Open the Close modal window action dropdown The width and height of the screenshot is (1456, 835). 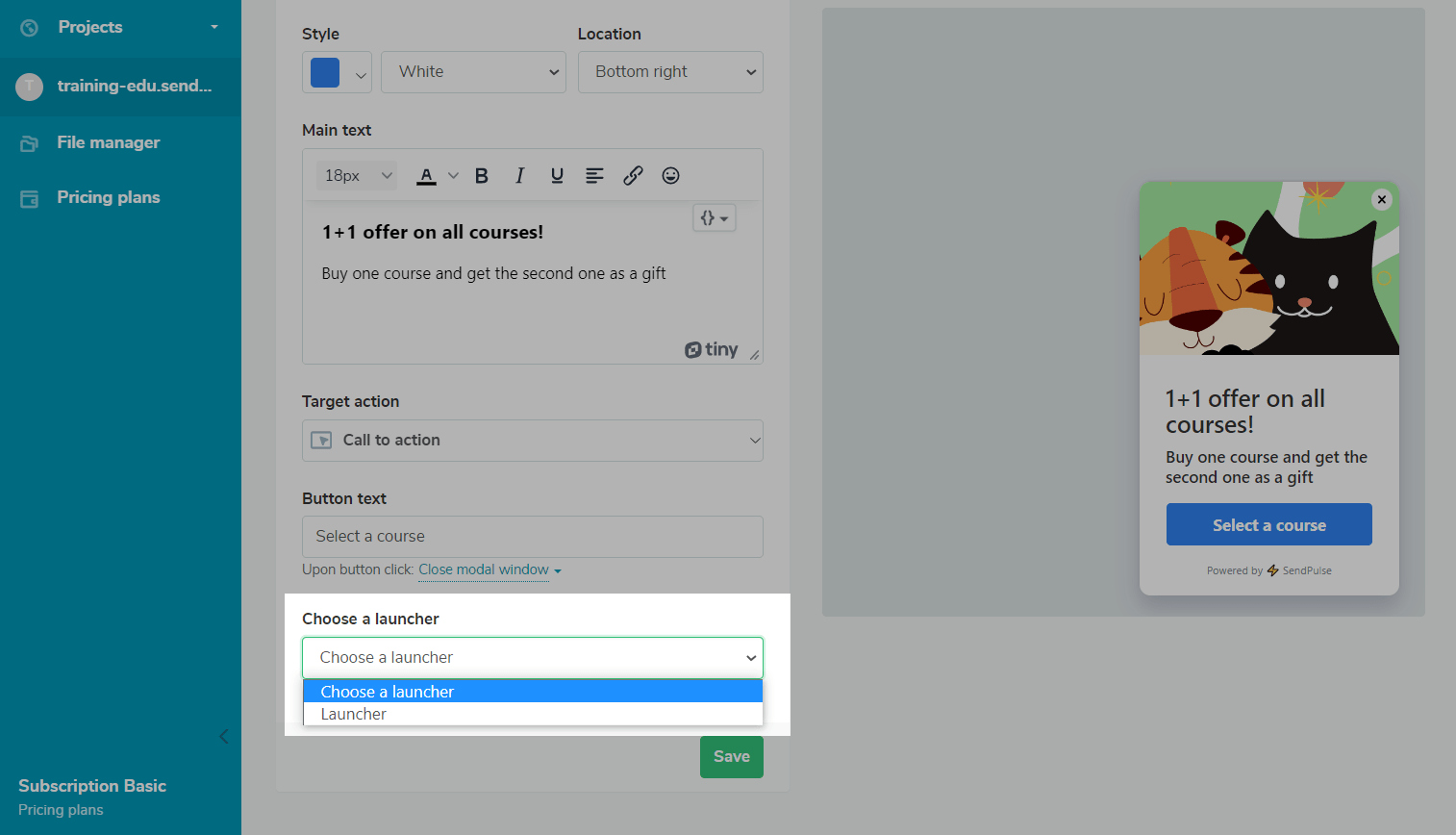tap(490, 569)
